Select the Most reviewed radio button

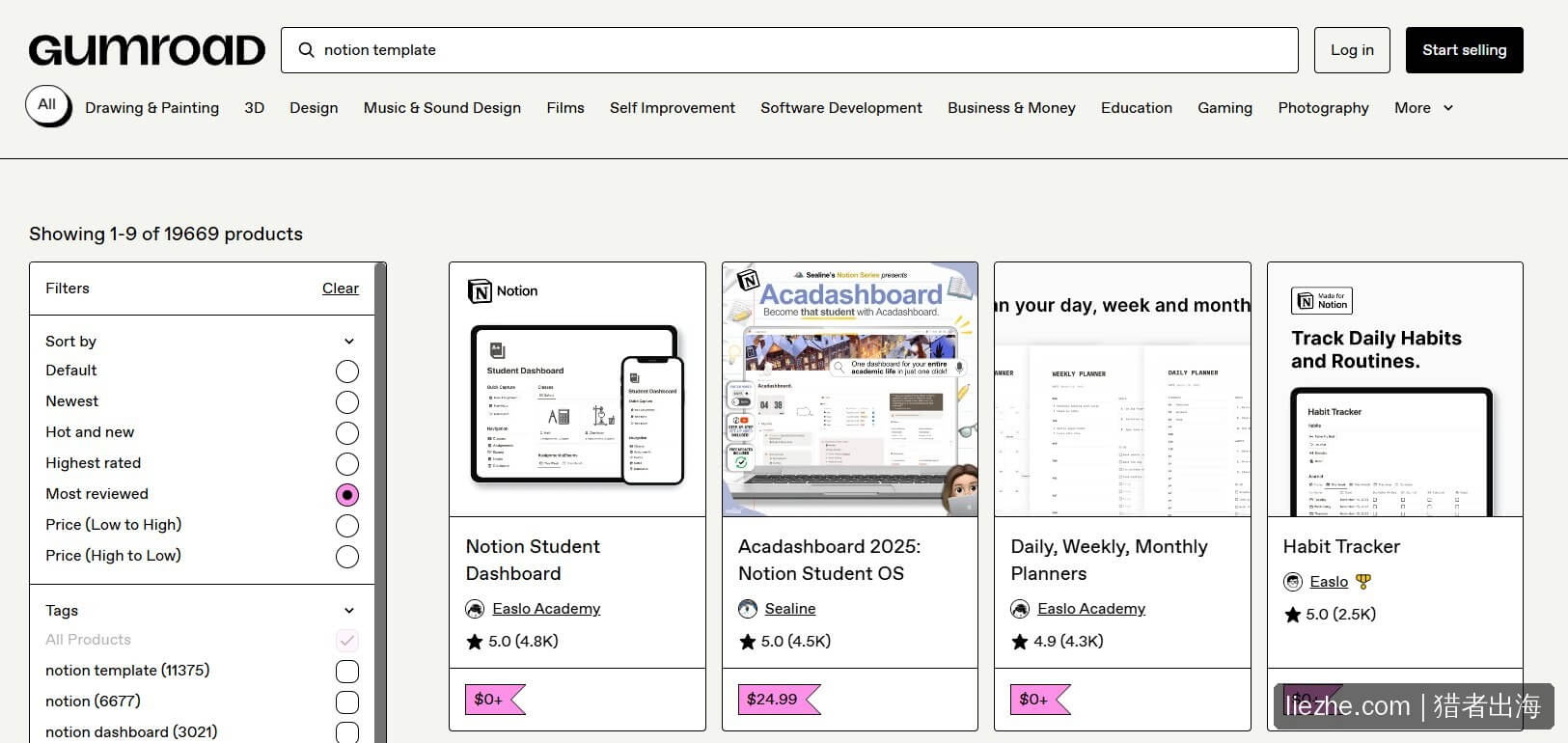(x=347, y=495)
